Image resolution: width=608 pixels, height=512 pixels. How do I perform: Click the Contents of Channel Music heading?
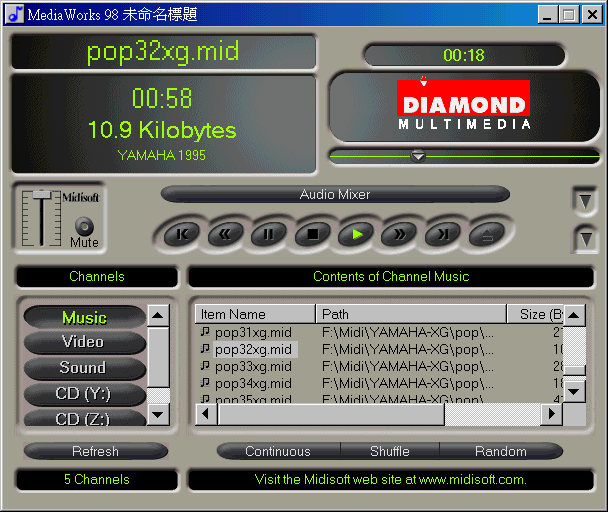(391, 277)
